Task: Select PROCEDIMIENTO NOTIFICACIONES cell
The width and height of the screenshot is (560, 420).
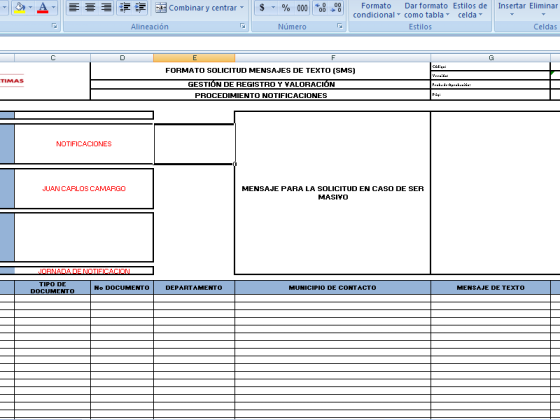Action: [x=260, y=95]
